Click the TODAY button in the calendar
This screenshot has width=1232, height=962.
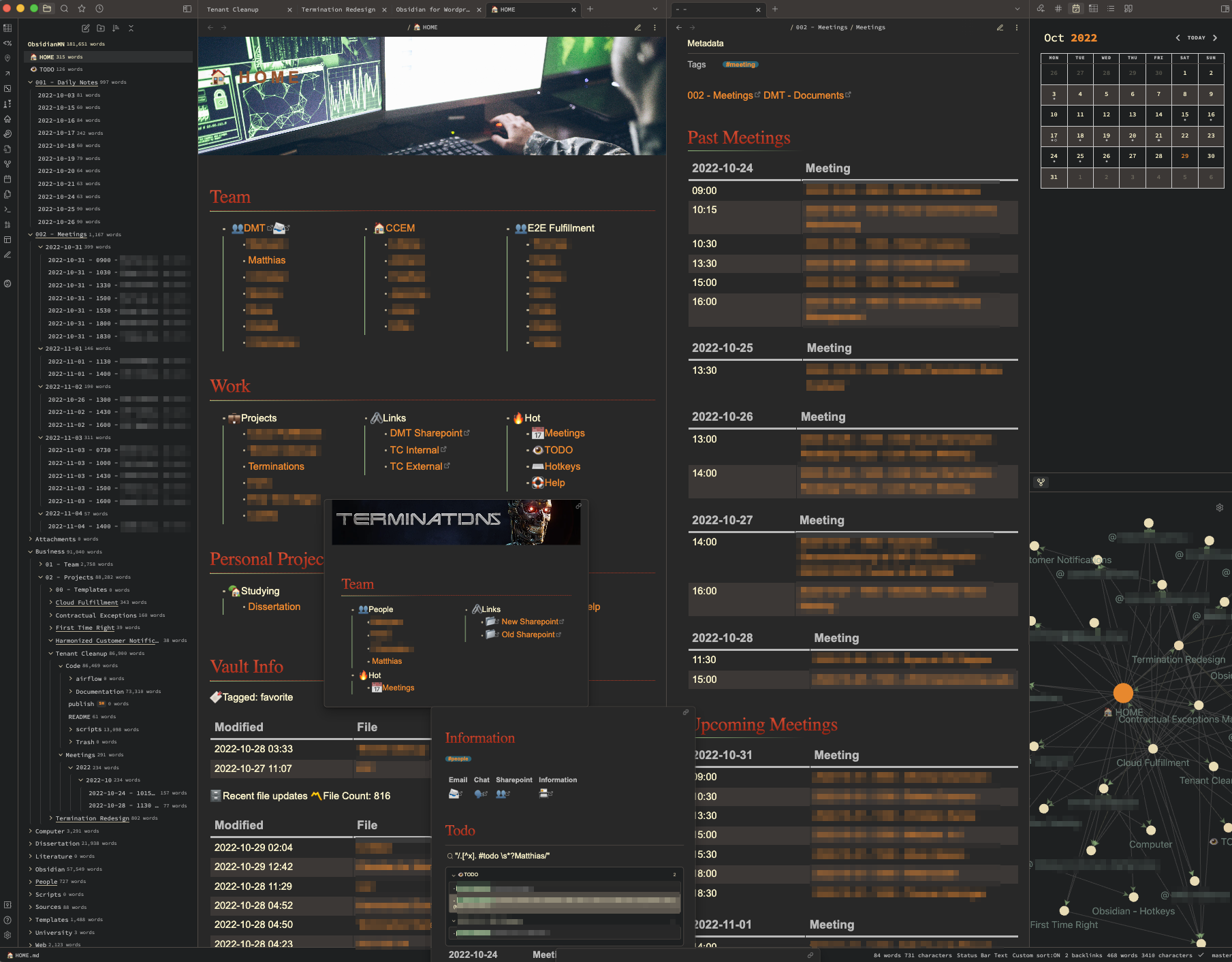1195,37
